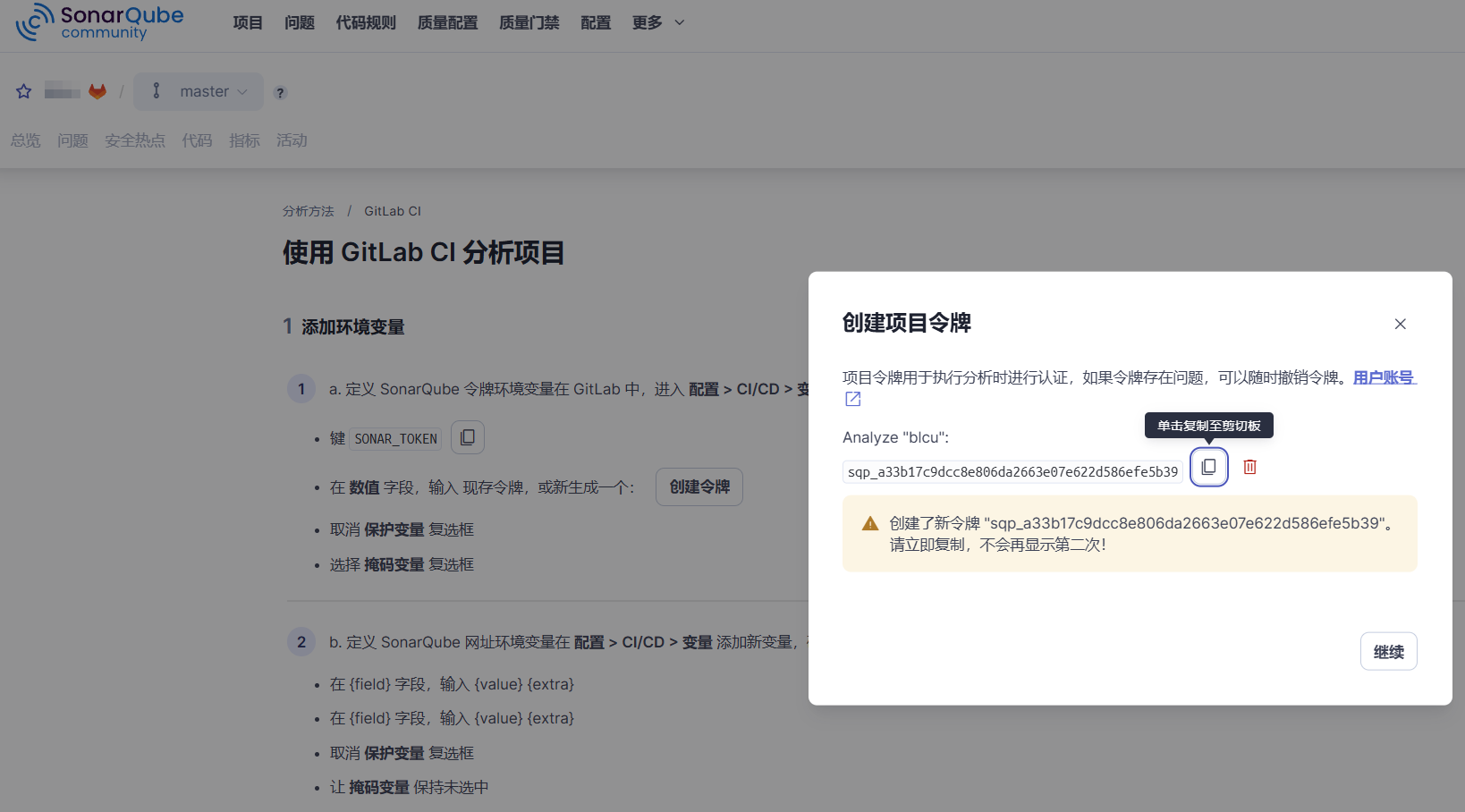Click the 创建项目令牌 dialog title
The image size is (1465, 812).
pyautogui.click(x=907, y=323)
